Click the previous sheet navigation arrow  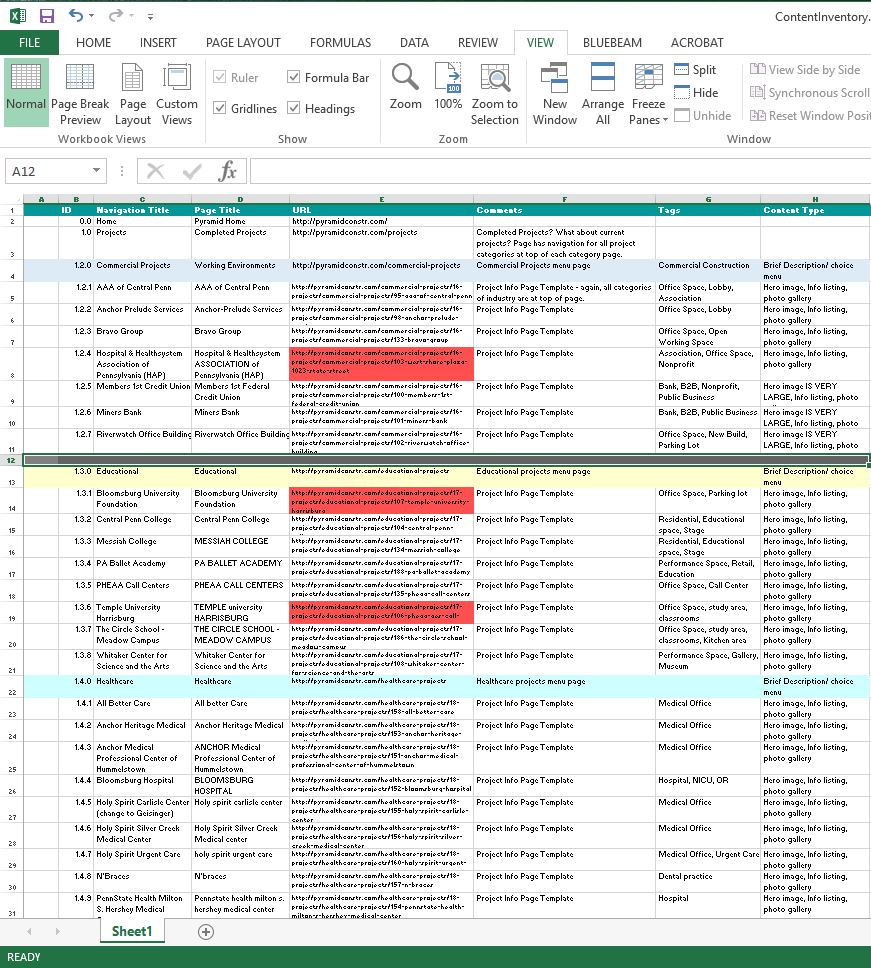(x=29, y=931)
